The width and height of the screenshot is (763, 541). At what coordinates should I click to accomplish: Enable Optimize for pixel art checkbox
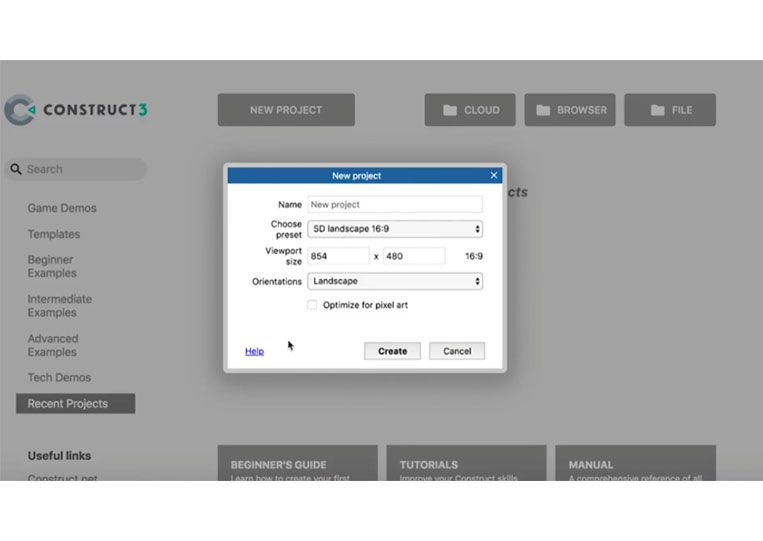[x=312, y=305]
